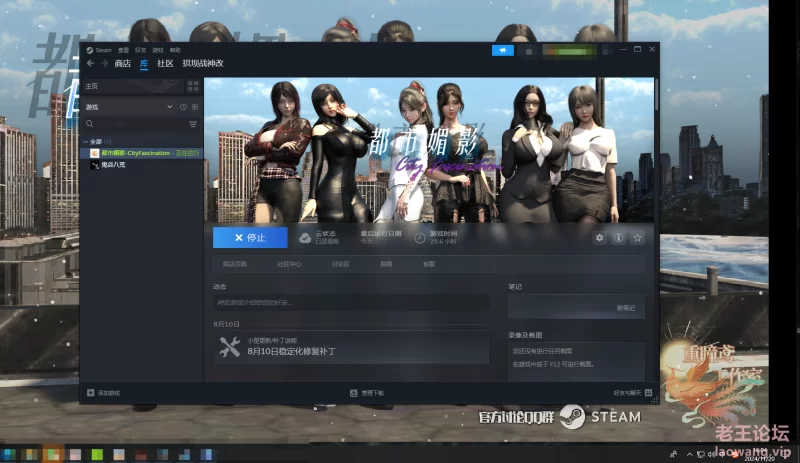Click the friends chat icon at bottom right
800x463 pixels.
click(648, 393)
